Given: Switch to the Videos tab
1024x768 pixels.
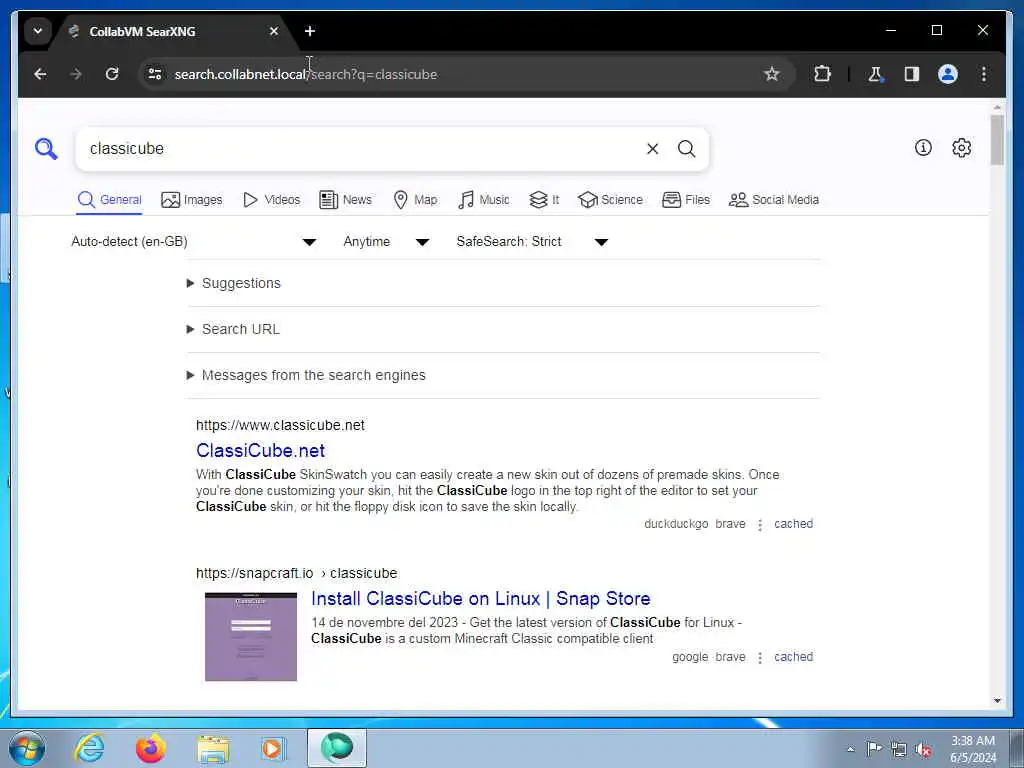Looking at the screenshot, I should point(271,200).
